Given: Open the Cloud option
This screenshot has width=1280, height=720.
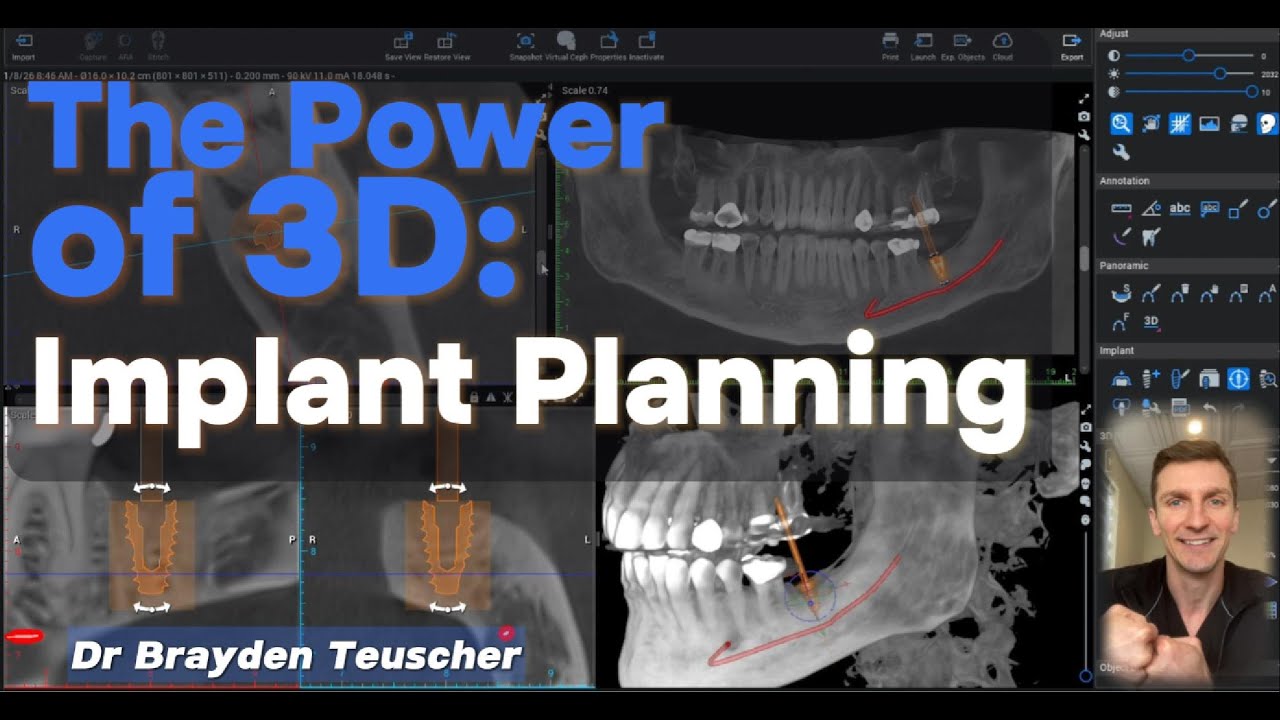Looking at the screenshot, I should (x=1002, y=46).
